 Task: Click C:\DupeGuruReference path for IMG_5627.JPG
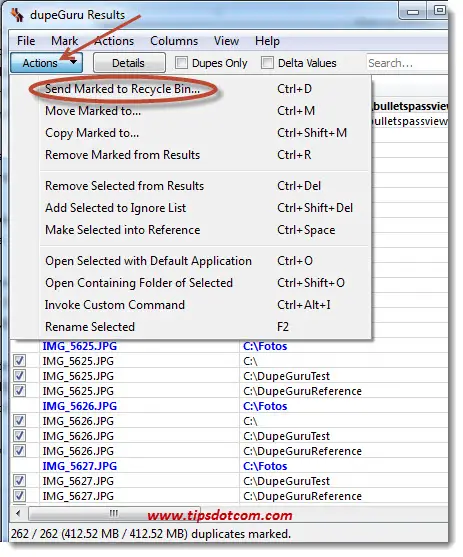click(302, 496)
